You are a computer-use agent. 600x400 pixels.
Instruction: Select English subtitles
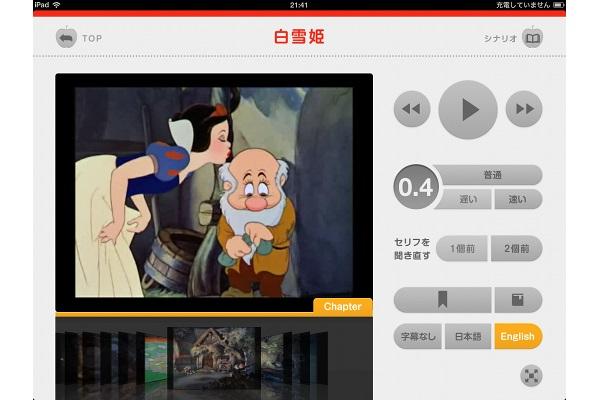tap(518, 337)
